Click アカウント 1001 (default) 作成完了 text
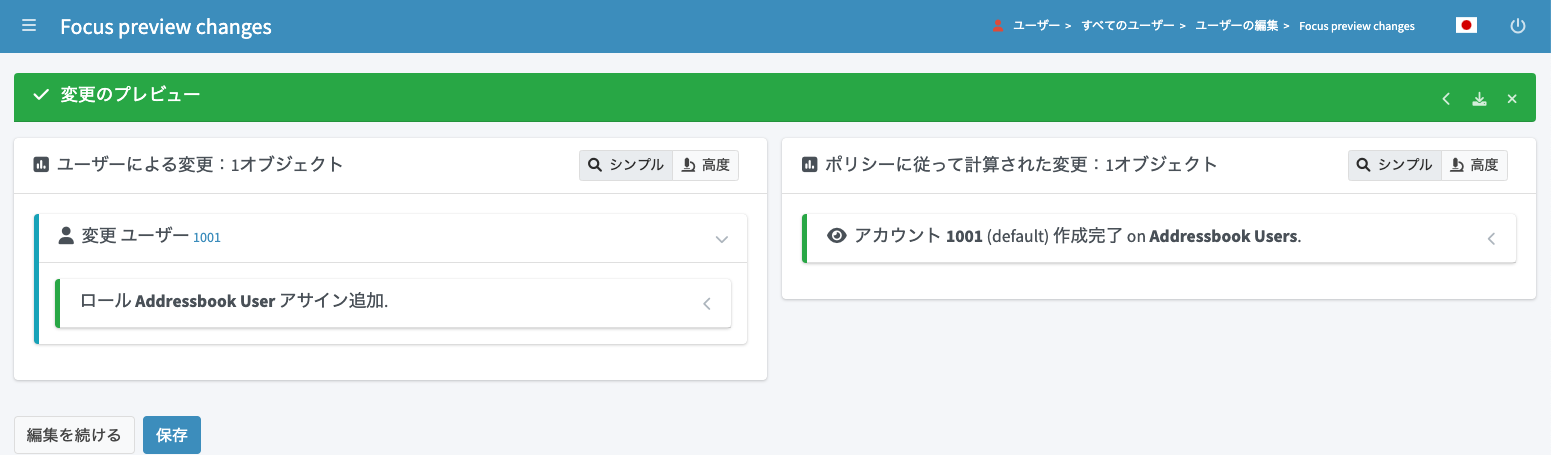This screenshot has height=455, width=1551. (1078, 236)
